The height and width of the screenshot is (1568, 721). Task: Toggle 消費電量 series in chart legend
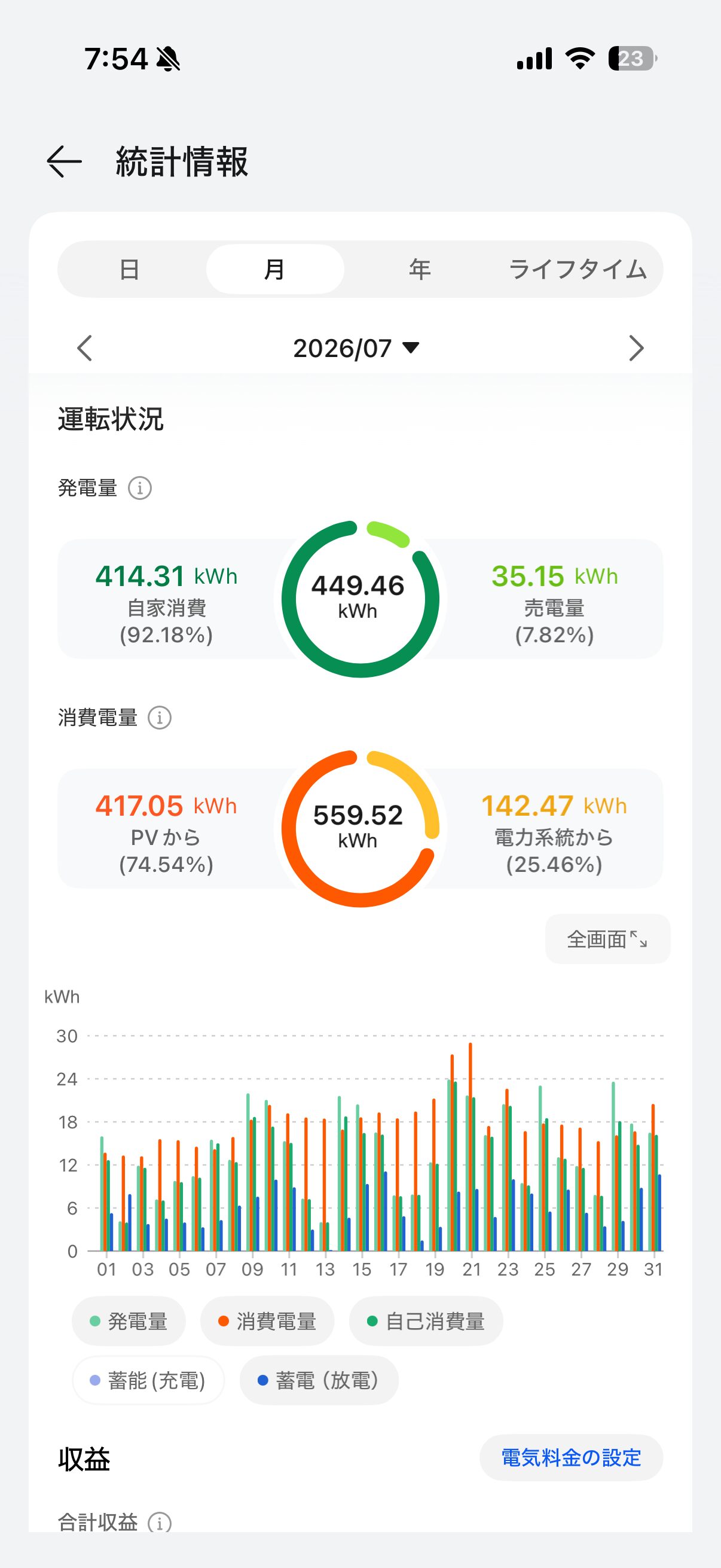(267, 1322)
